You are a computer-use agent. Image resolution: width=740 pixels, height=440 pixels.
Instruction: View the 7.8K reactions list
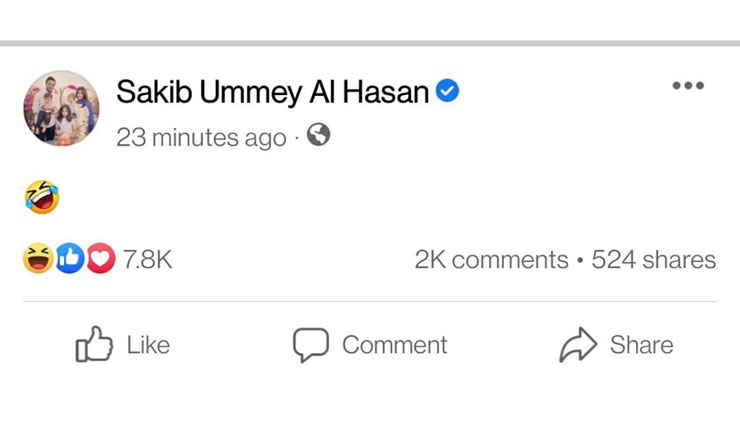coord(148,260)
